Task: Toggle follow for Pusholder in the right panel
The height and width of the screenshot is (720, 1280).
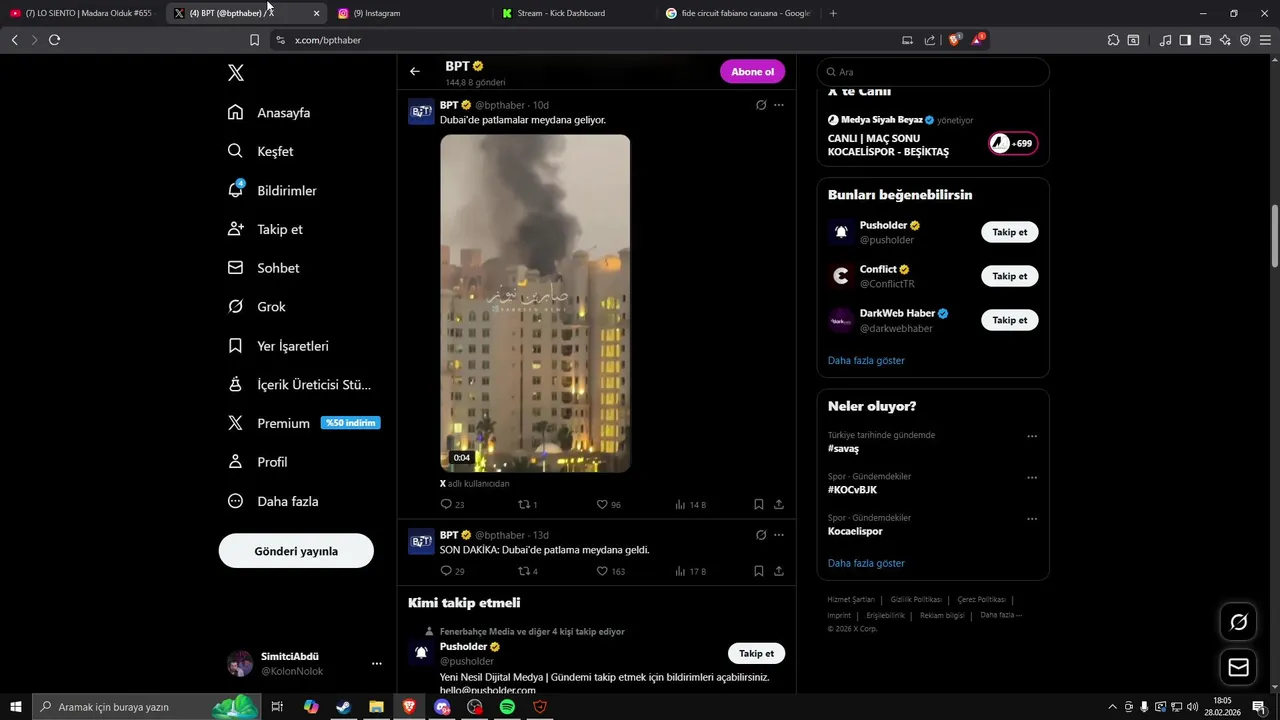Action: (x=1009, y=232)
